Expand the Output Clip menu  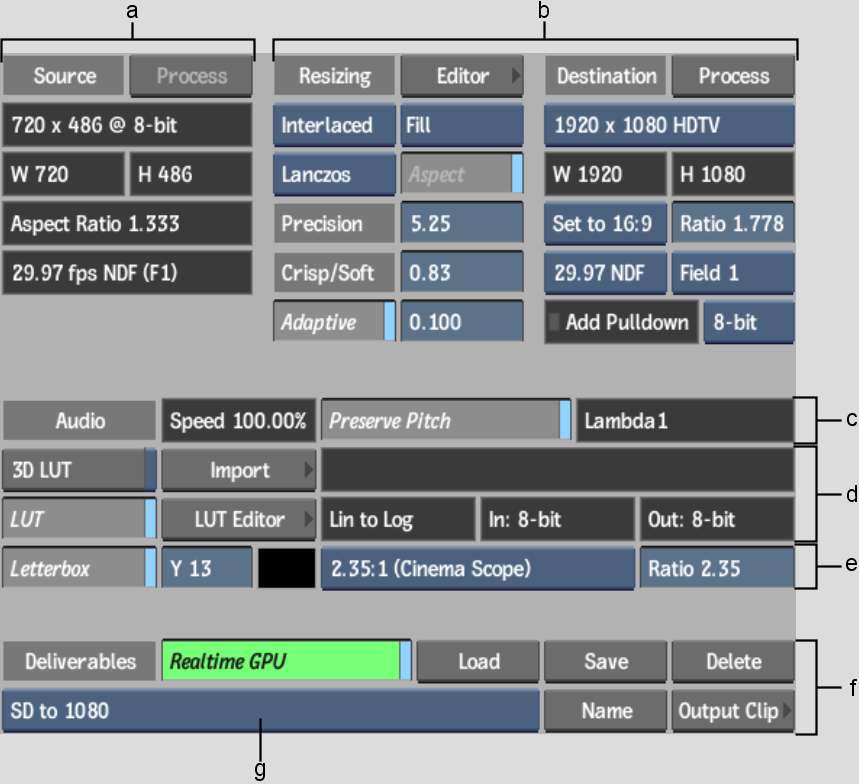(x=732, y=711)
